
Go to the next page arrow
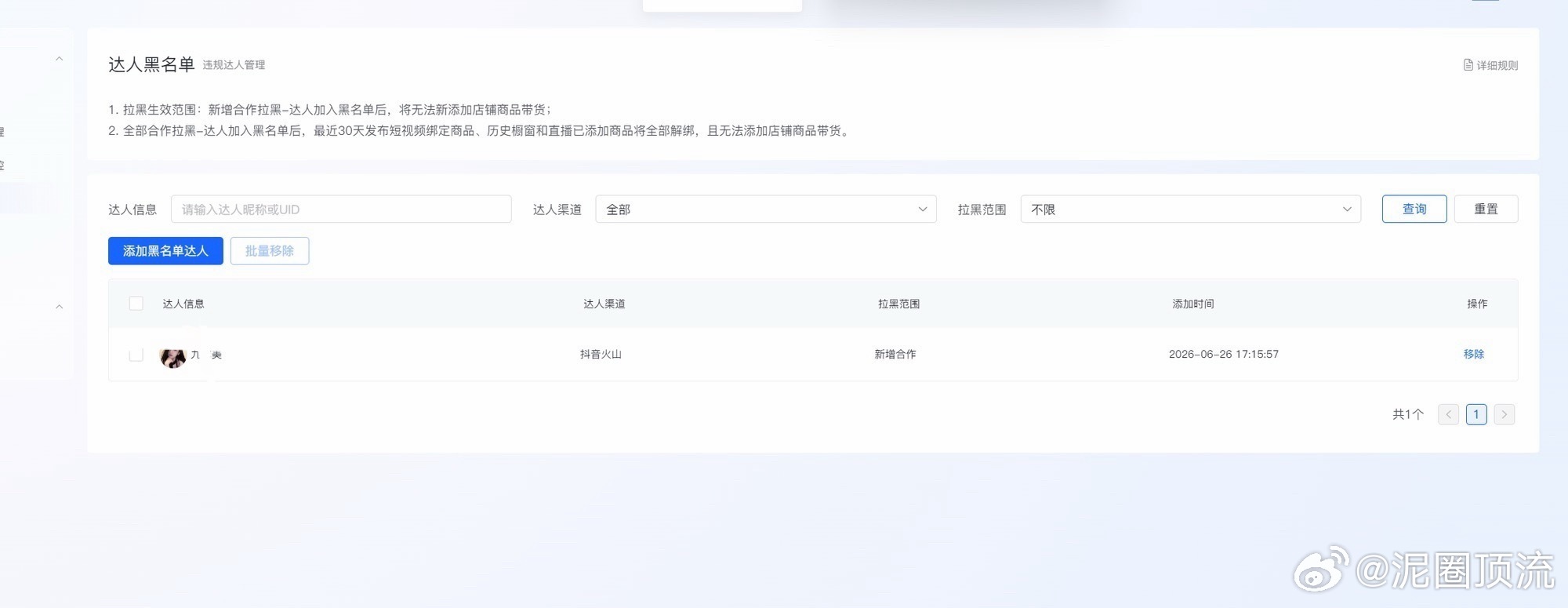[1504, 414]
